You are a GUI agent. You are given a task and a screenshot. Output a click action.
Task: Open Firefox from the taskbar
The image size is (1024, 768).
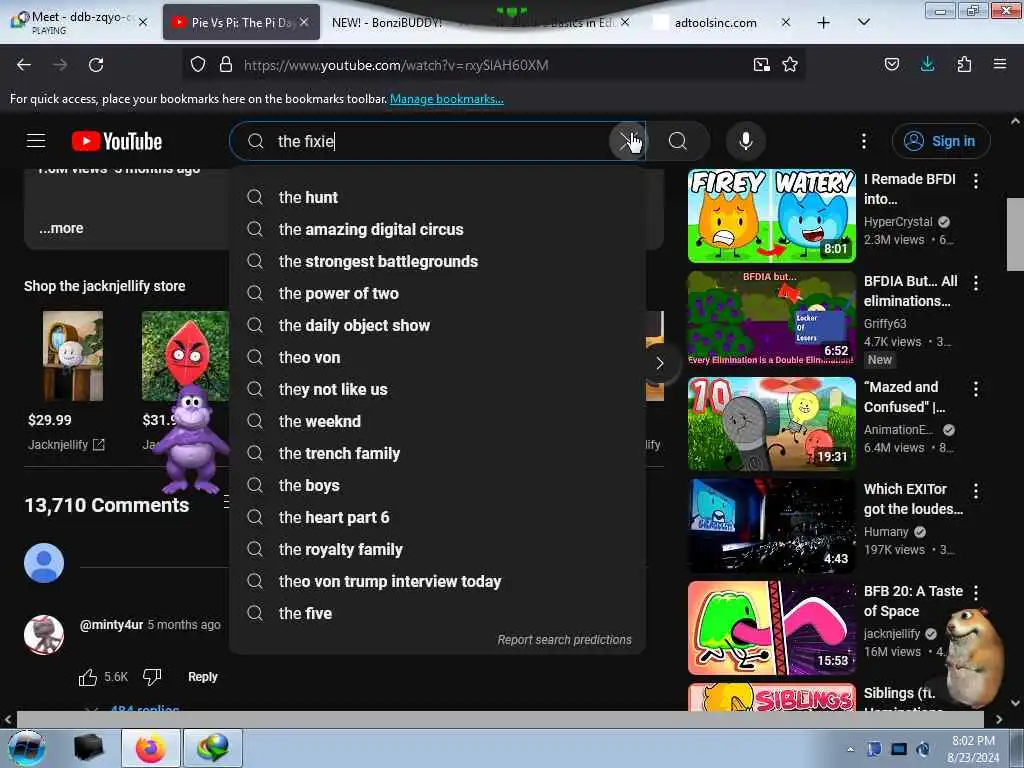click(x=150, y=748)
